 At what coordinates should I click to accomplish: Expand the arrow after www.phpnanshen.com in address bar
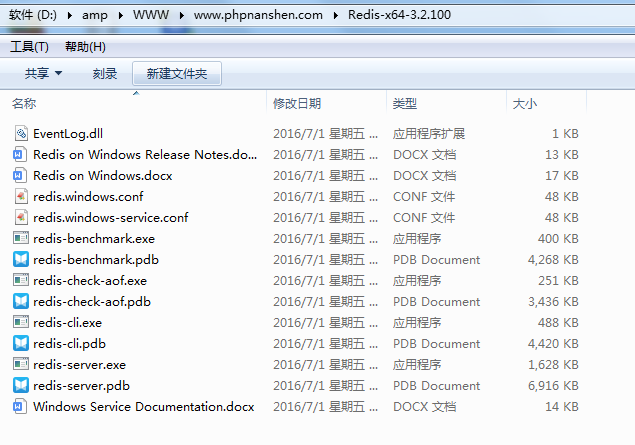coord(335,15)
